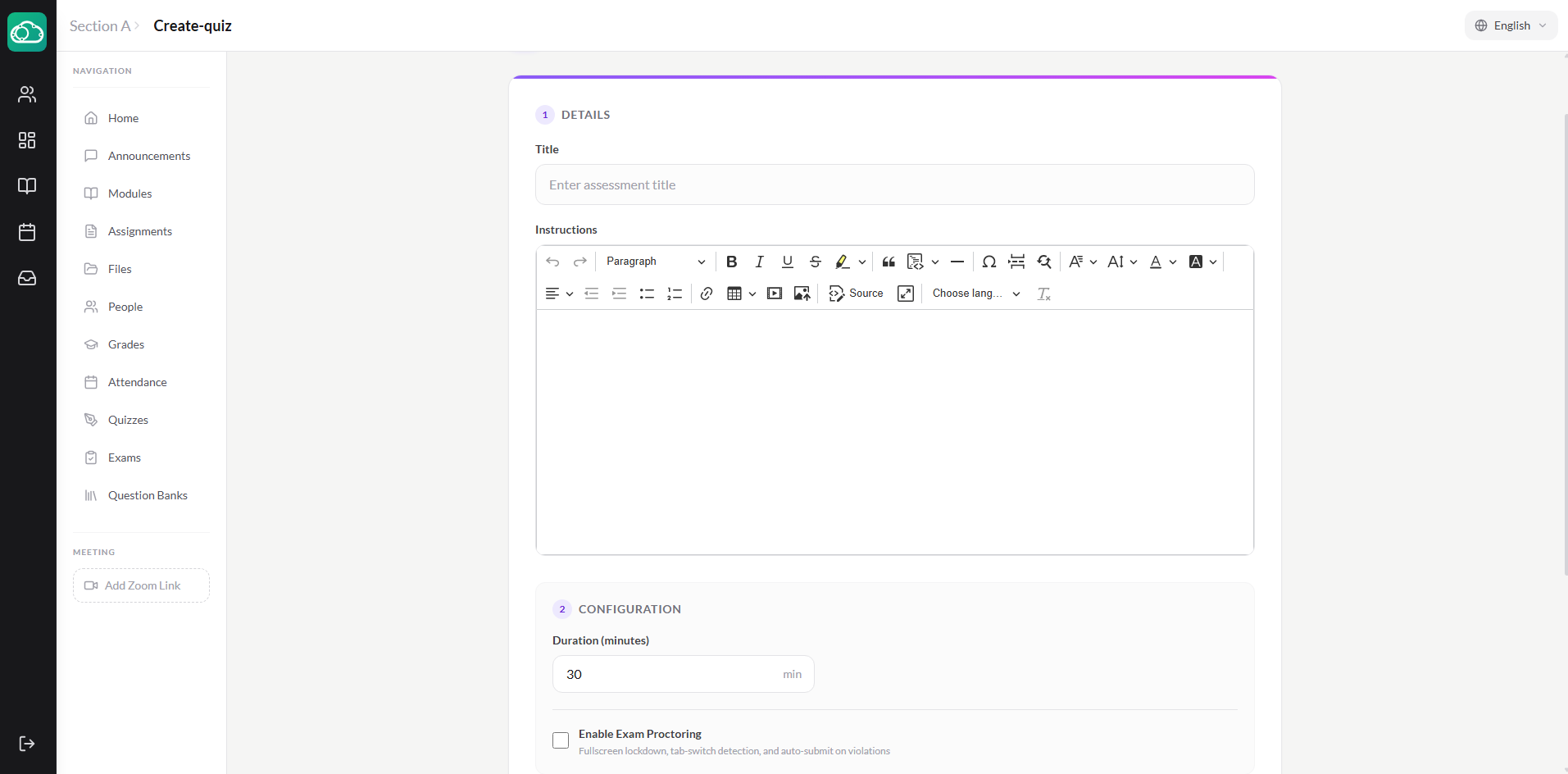Image resolution: width=1568 pixels, height=774 pixels.
Task: Click Add Zoom Link button
Action: pos(141,585)
